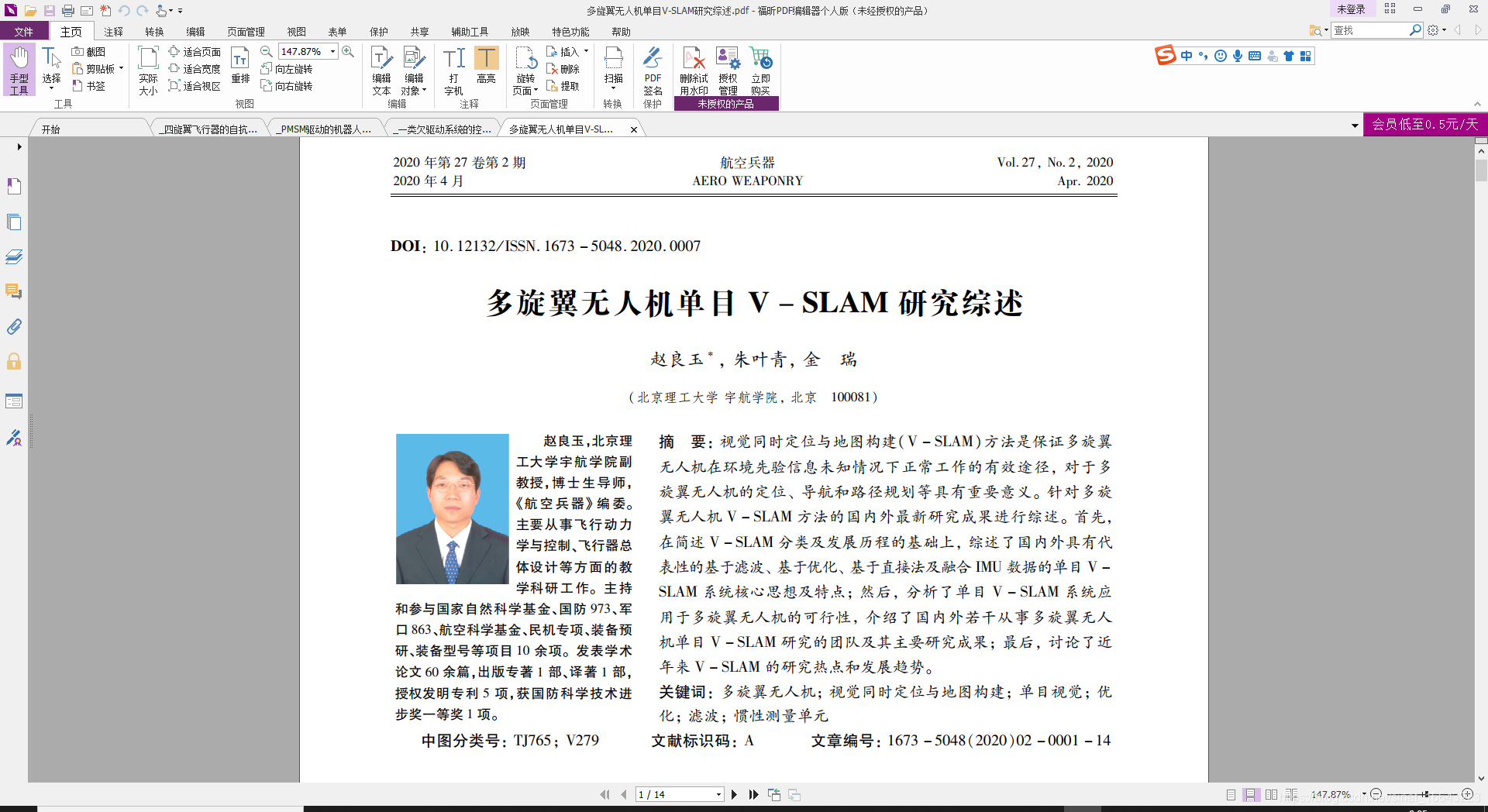Go to next page arrow

tap(734, 794)
